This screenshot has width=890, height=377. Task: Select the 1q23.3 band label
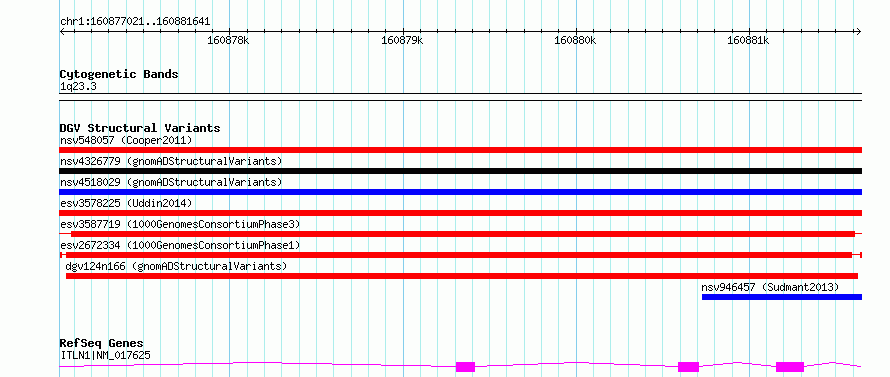click(x=78, y=86)
